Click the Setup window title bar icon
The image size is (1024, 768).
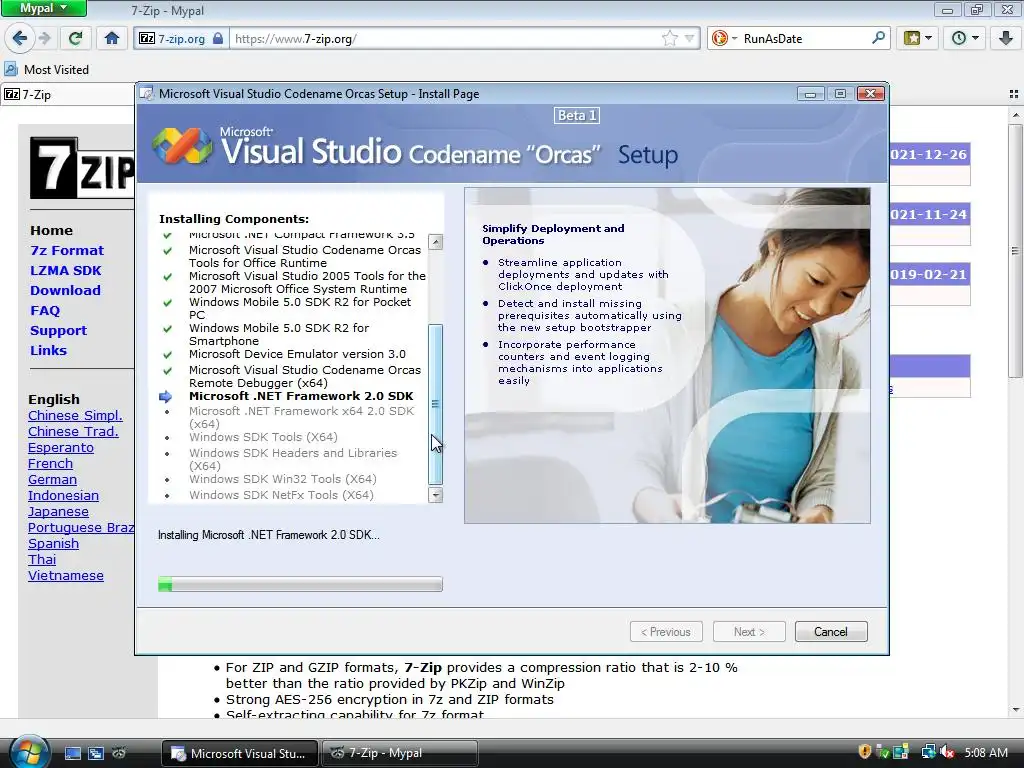pos(147,93)
